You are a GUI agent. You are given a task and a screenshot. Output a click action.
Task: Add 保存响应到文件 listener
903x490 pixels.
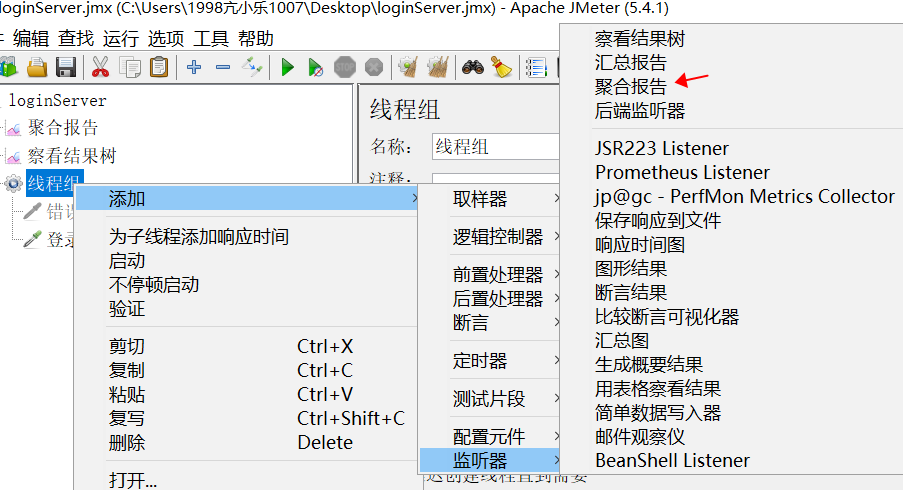tap(658, 221)
